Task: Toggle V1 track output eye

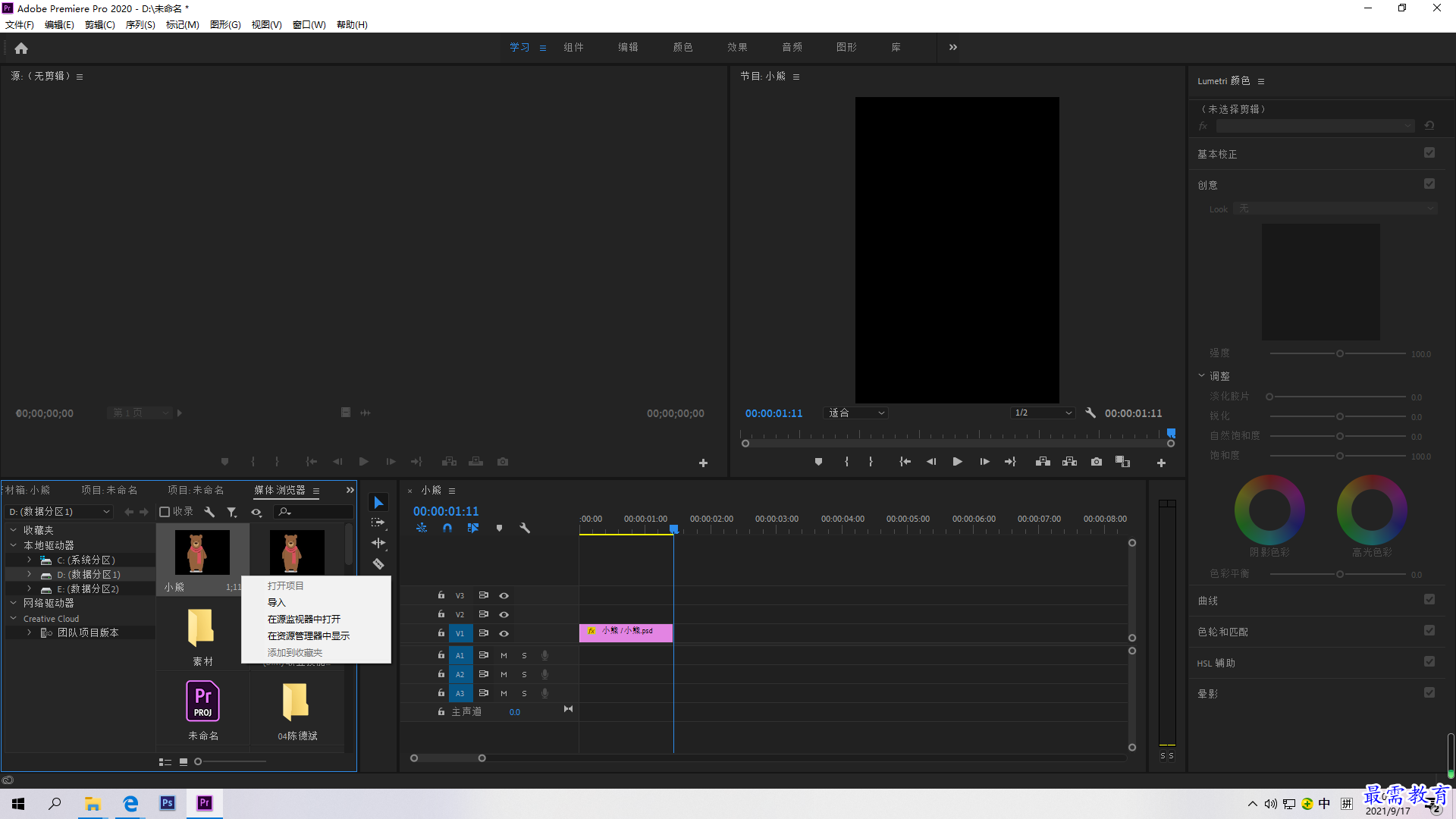Action: pos(504,633)
